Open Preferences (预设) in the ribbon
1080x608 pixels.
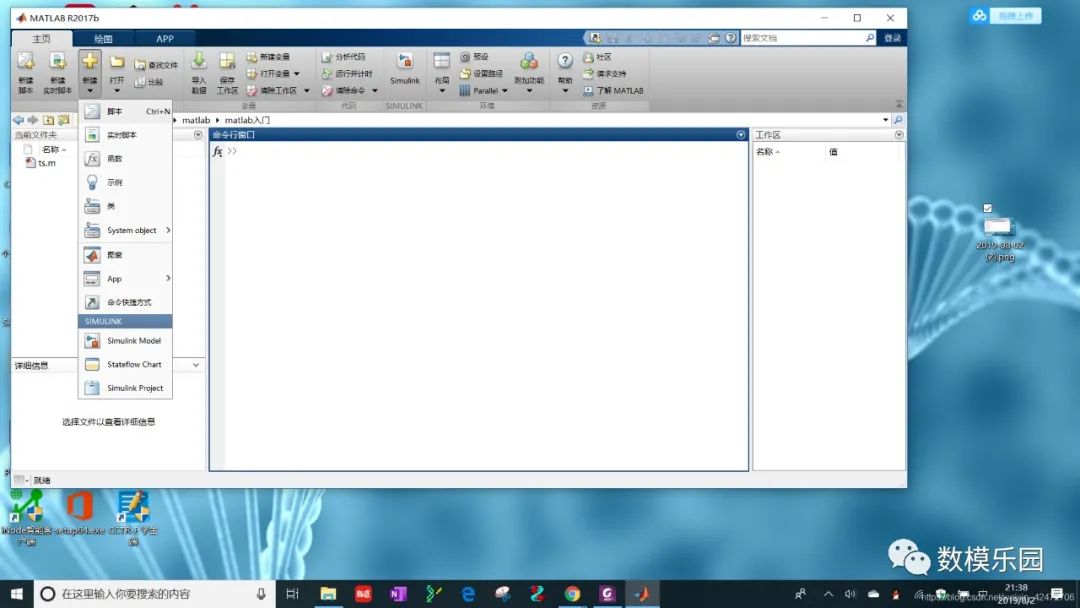pos(474,56)
